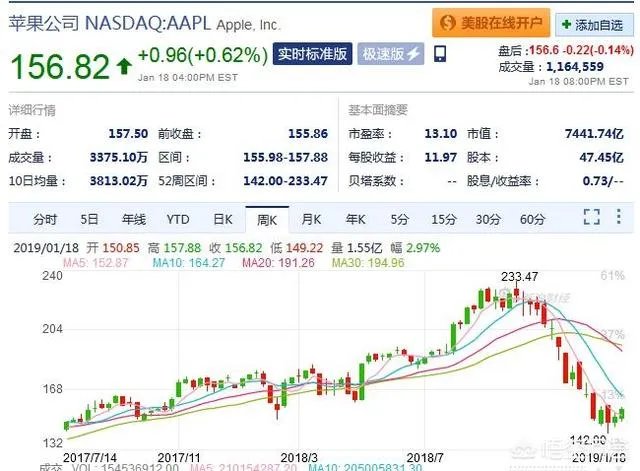Viewport: 640px width, 471px height.
Task: Click earnings per share 11.97
Action: point(440,157)
